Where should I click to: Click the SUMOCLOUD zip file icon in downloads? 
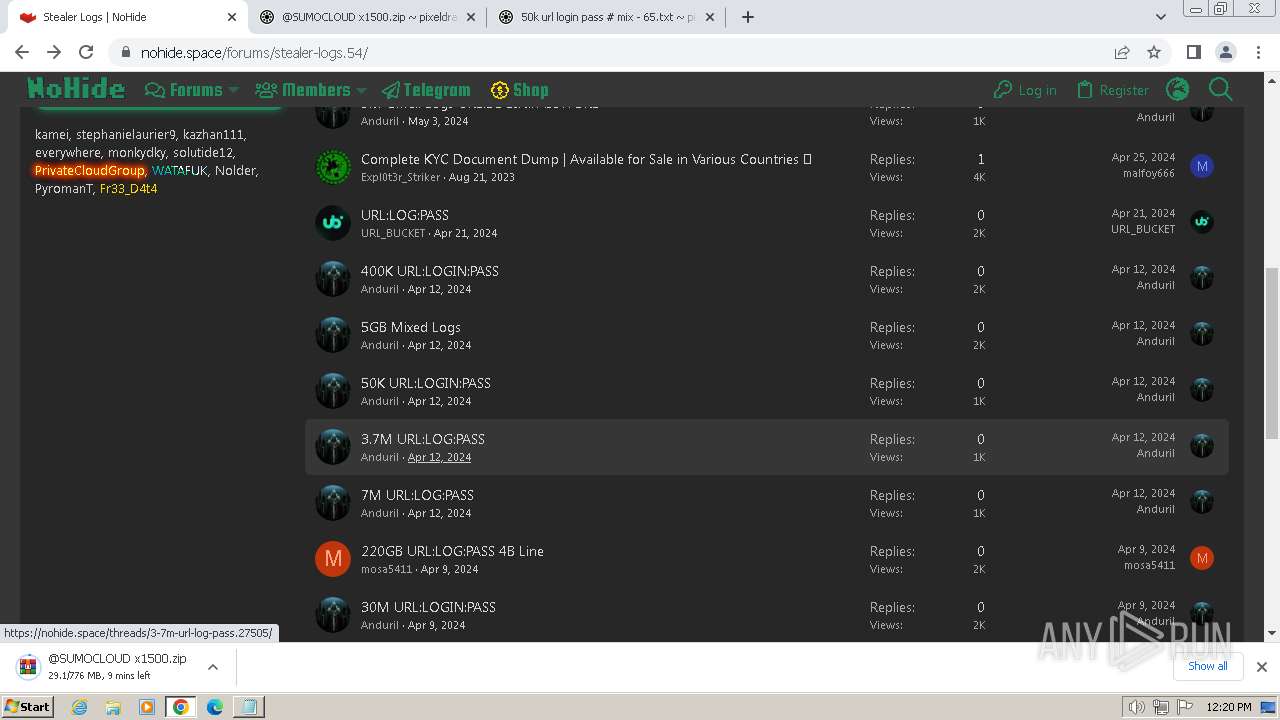(28, 666)
